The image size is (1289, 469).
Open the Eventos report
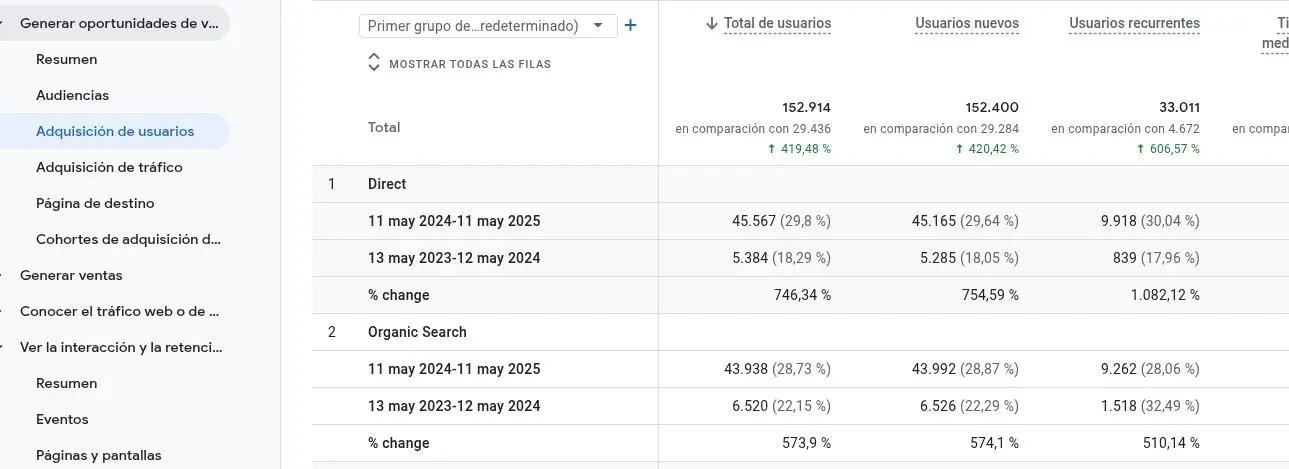[x=62, y=419]
